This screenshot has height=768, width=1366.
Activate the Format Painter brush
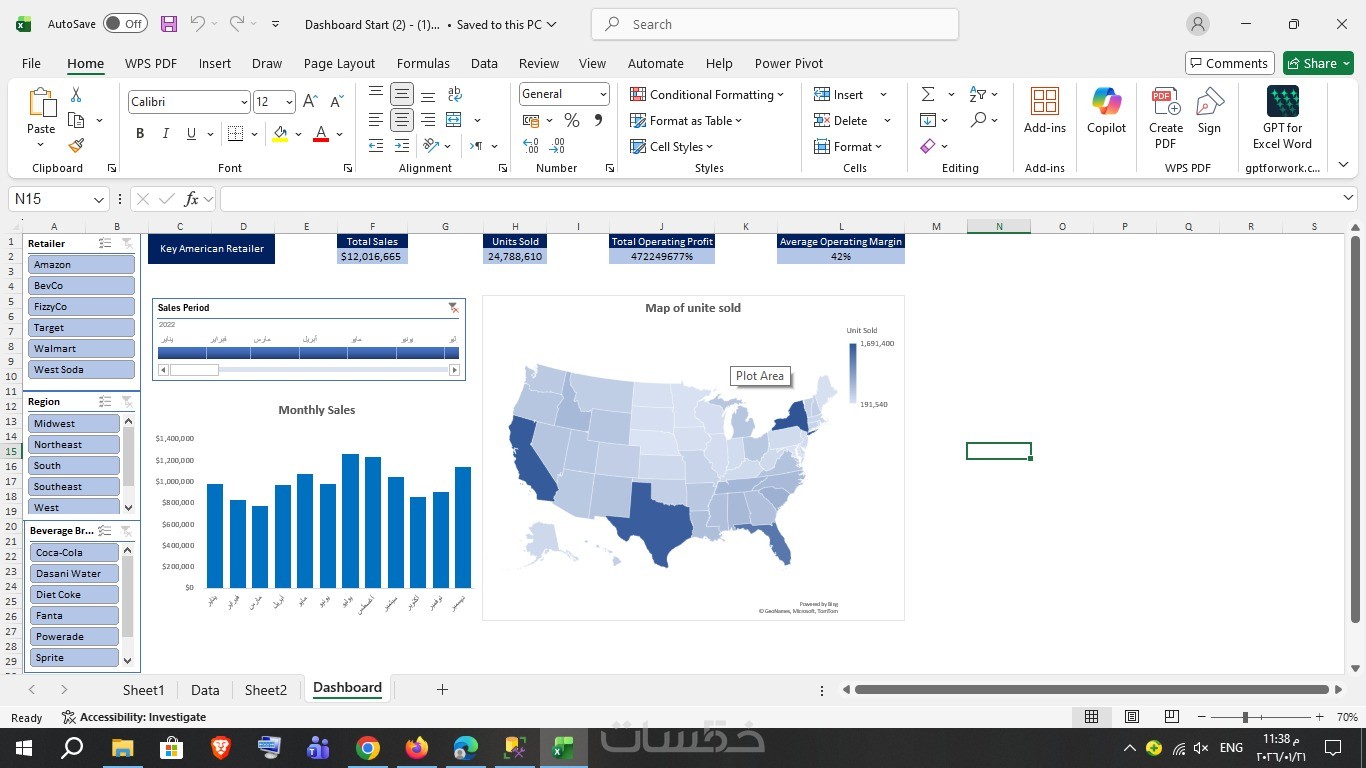pyautogui.click(x=76, y=145)
